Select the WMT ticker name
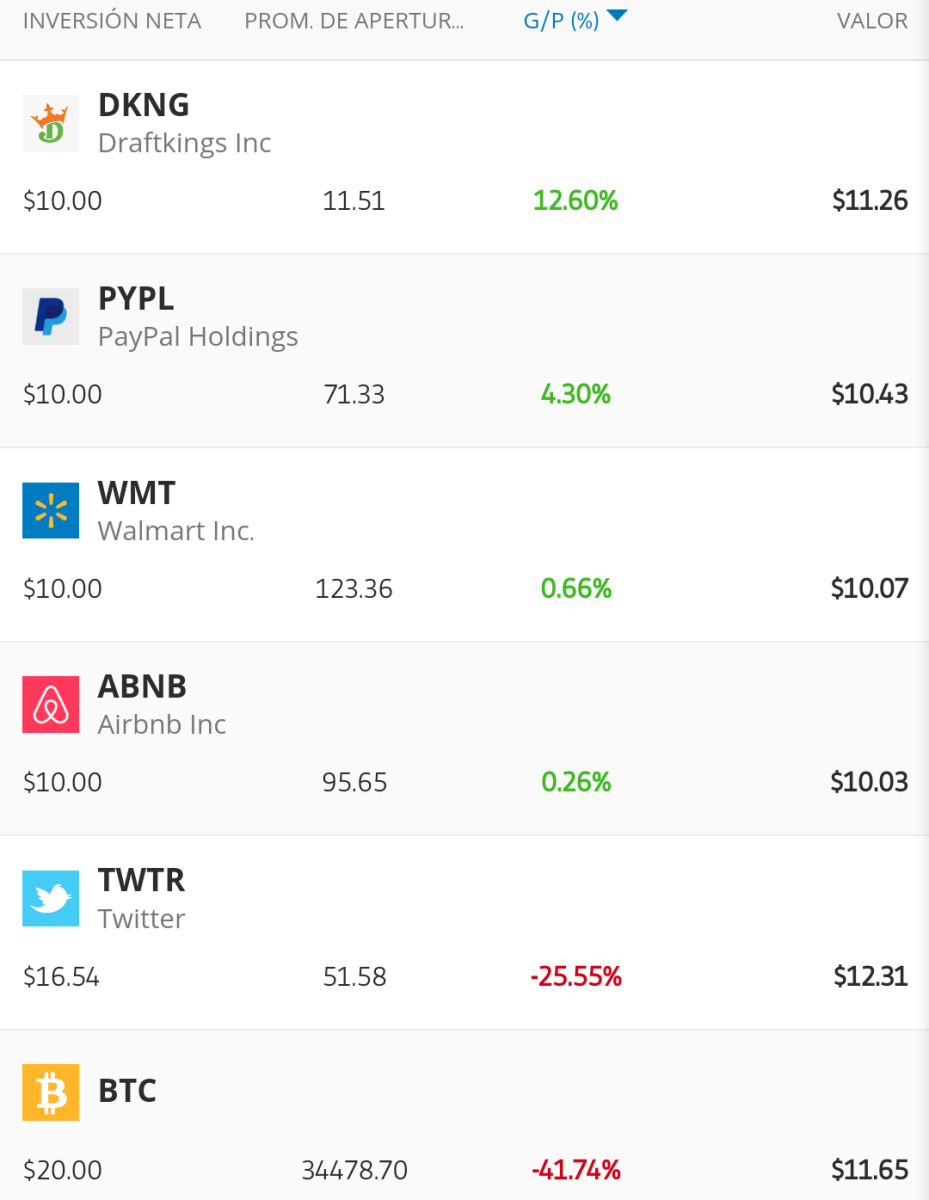The height and width of the screenshot is (1200, 929). (137, 493)
